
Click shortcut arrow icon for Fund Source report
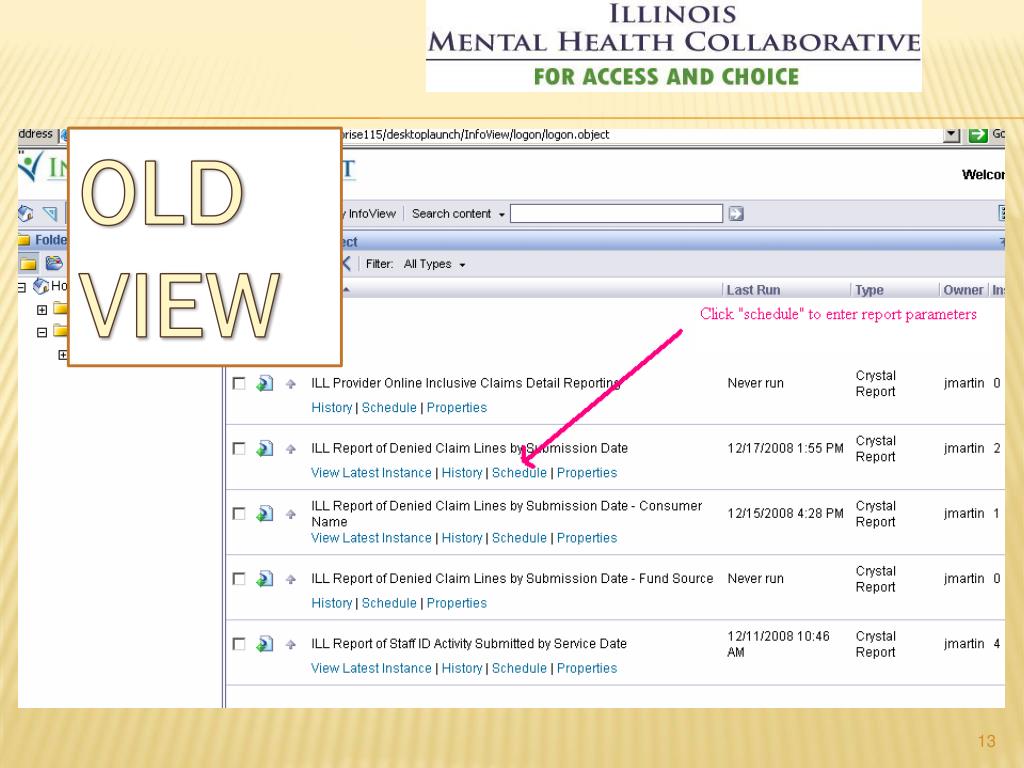[x=291, y=580]
